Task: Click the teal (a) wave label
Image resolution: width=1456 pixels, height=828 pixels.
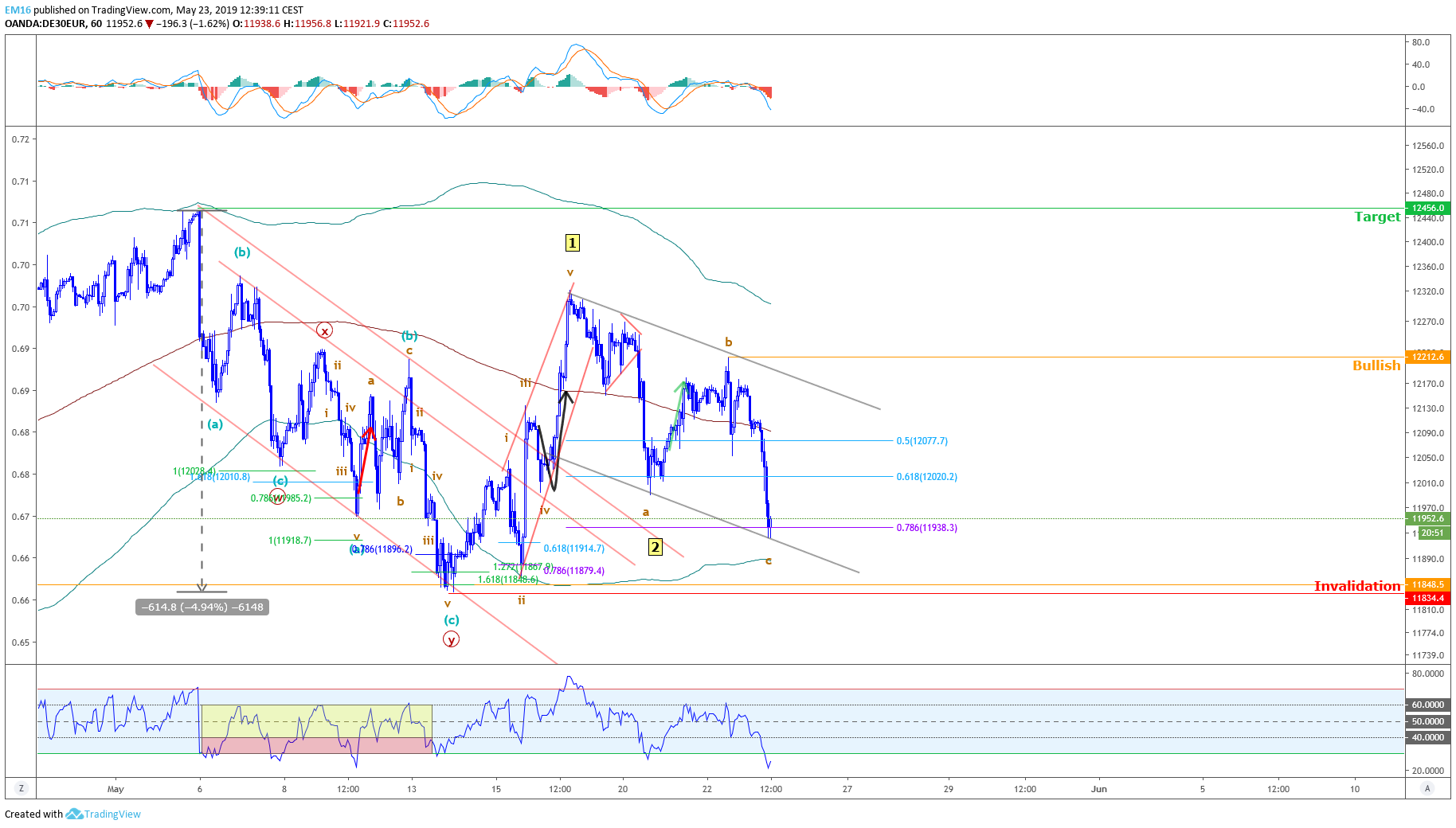Action: point(215,424)
